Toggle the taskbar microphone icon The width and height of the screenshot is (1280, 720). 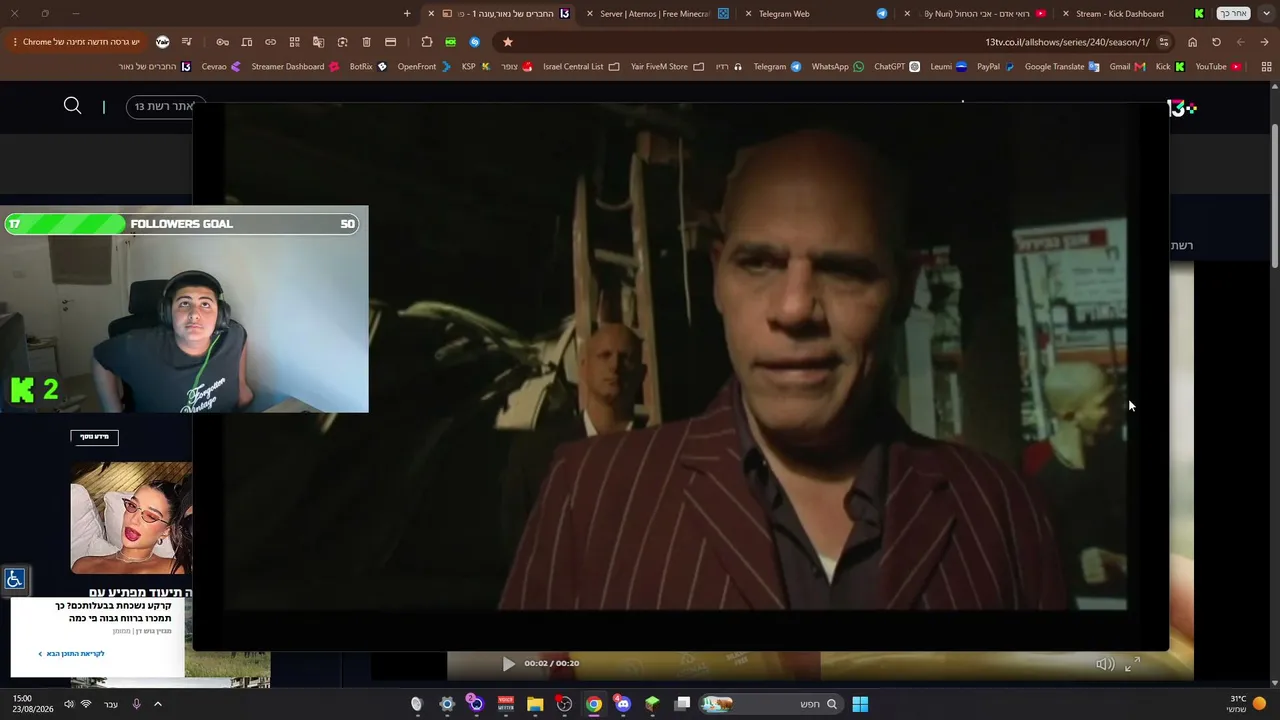pos(136,704)
